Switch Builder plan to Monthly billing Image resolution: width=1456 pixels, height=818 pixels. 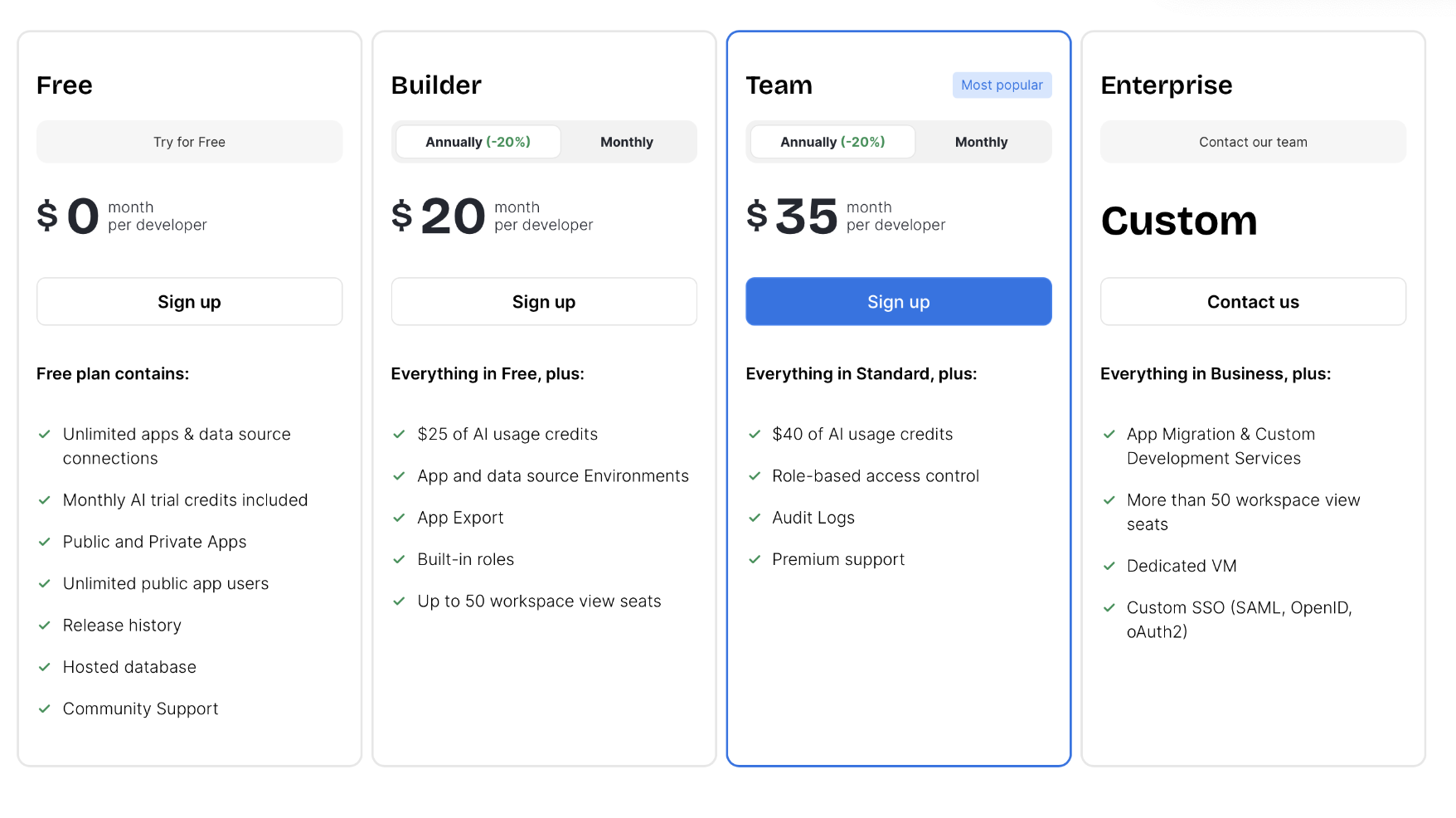pyautogui.click(x=627, y=141)
